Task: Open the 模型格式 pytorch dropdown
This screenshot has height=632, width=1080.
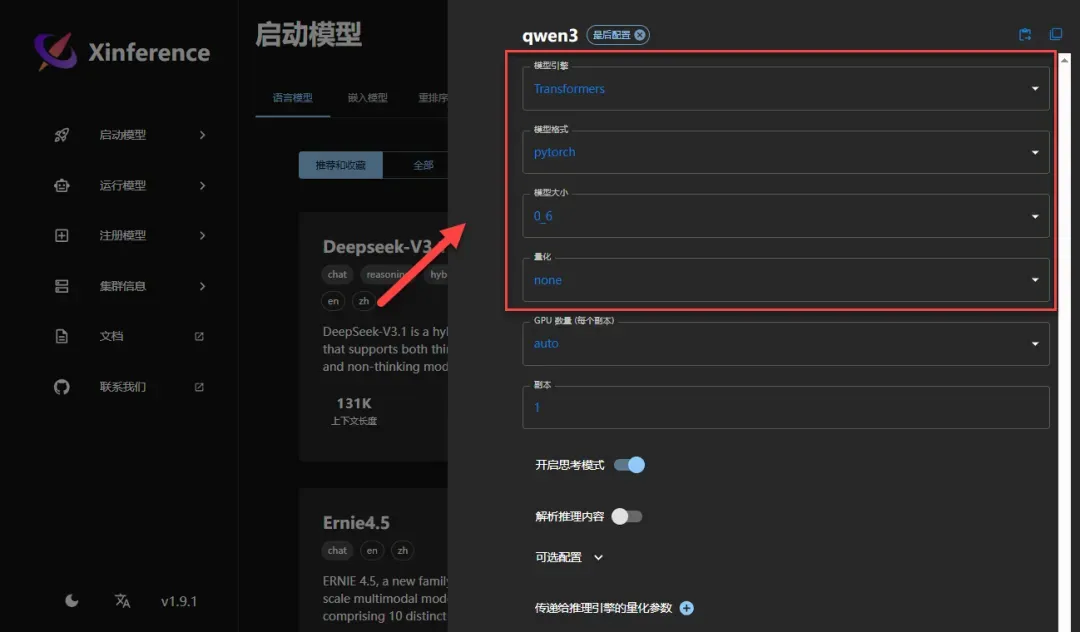Action: coord(786,152)
